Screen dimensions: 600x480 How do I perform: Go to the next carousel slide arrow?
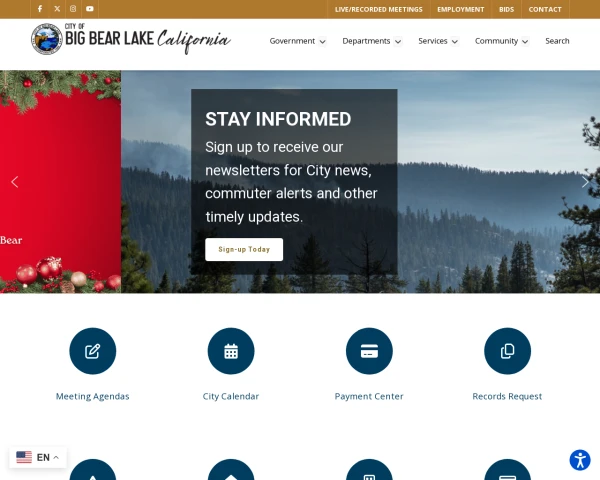tap(585, 182)
